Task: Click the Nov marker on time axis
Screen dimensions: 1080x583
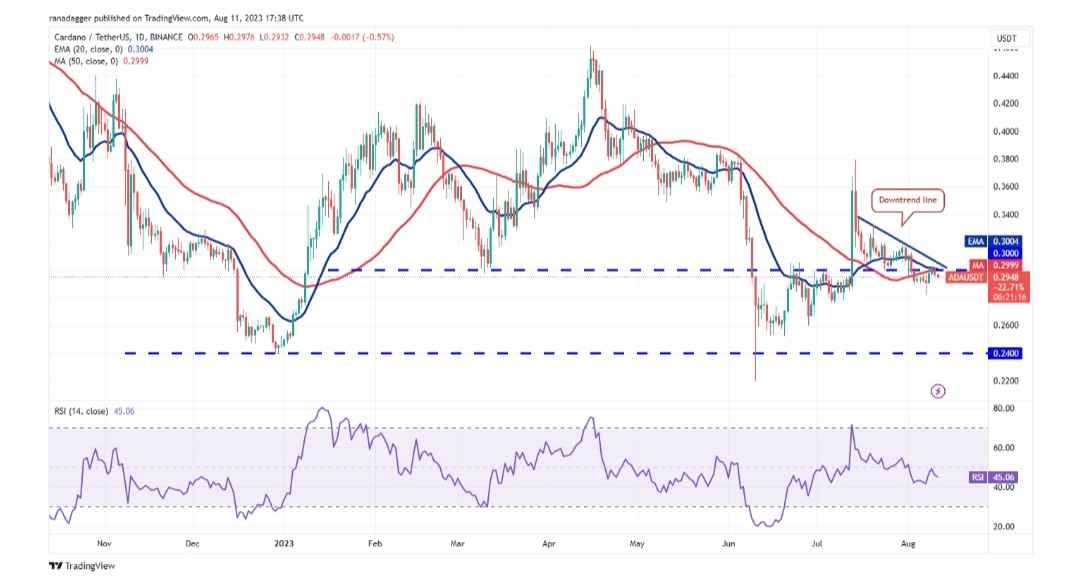Action: [102, 547]
